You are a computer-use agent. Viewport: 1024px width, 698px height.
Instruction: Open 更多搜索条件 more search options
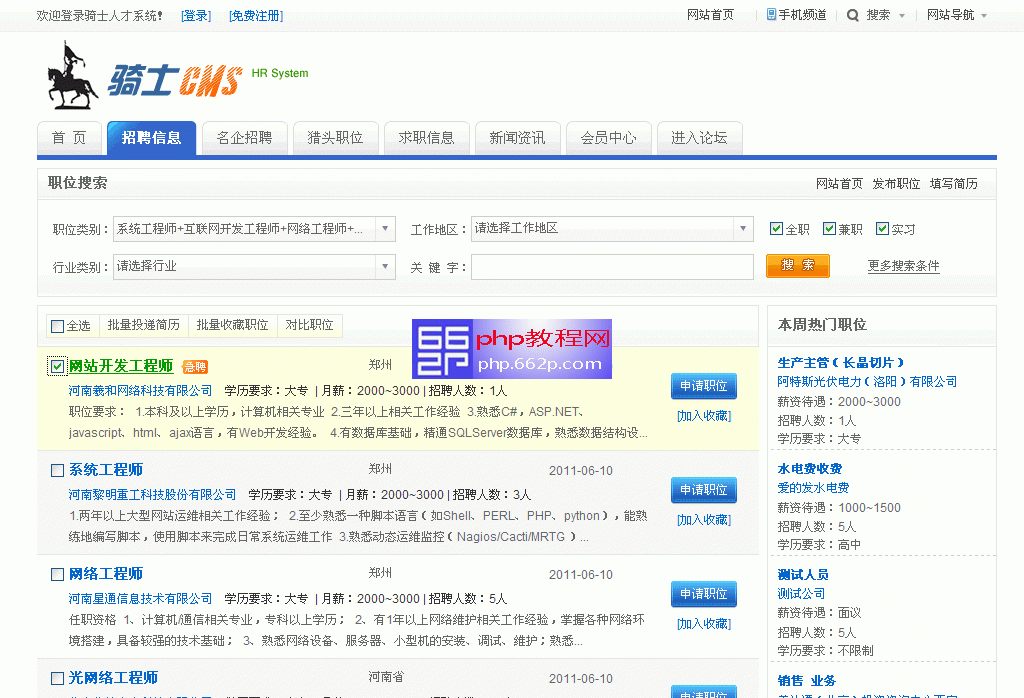(903, 266)
